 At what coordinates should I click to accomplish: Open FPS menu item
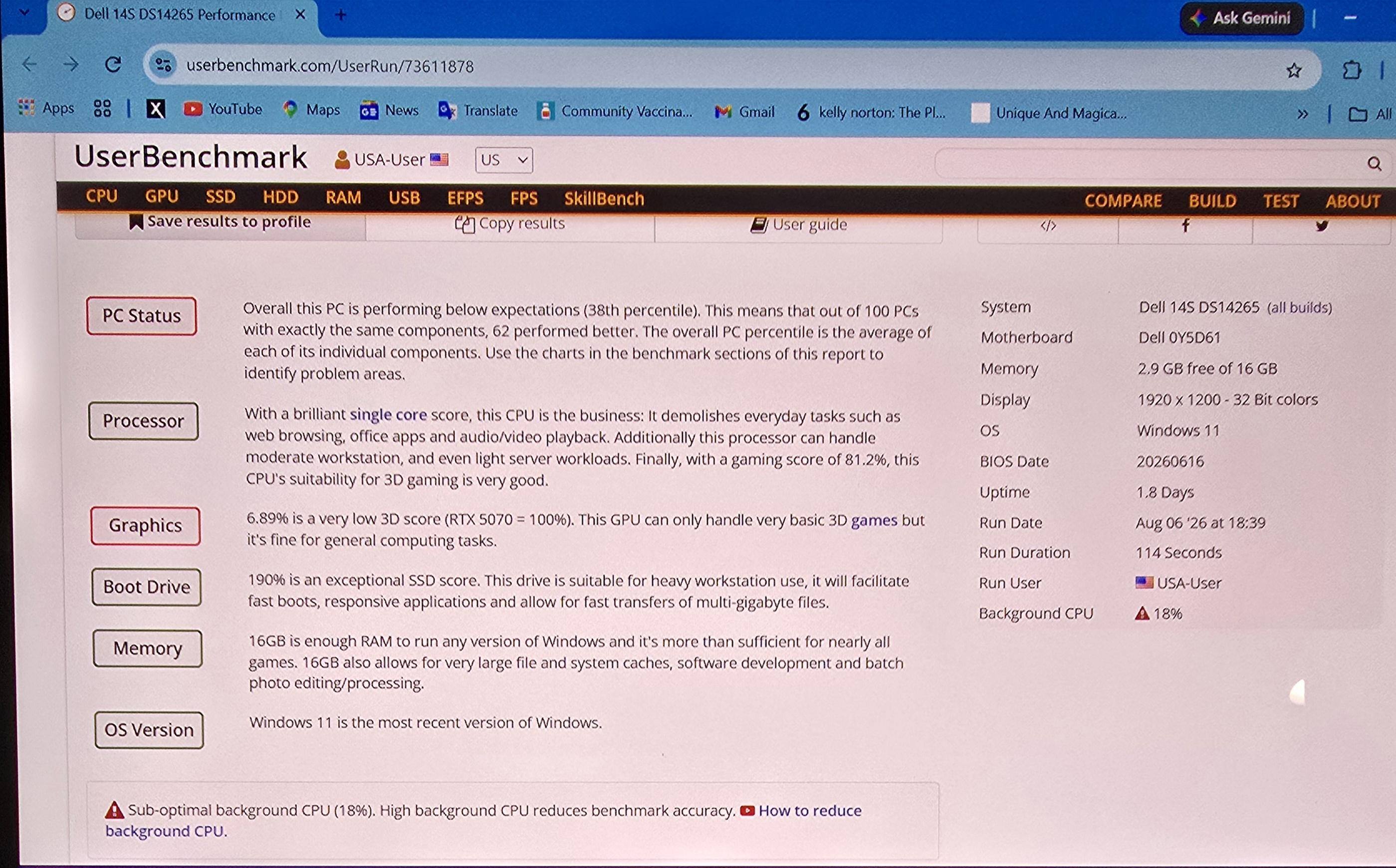523,198
